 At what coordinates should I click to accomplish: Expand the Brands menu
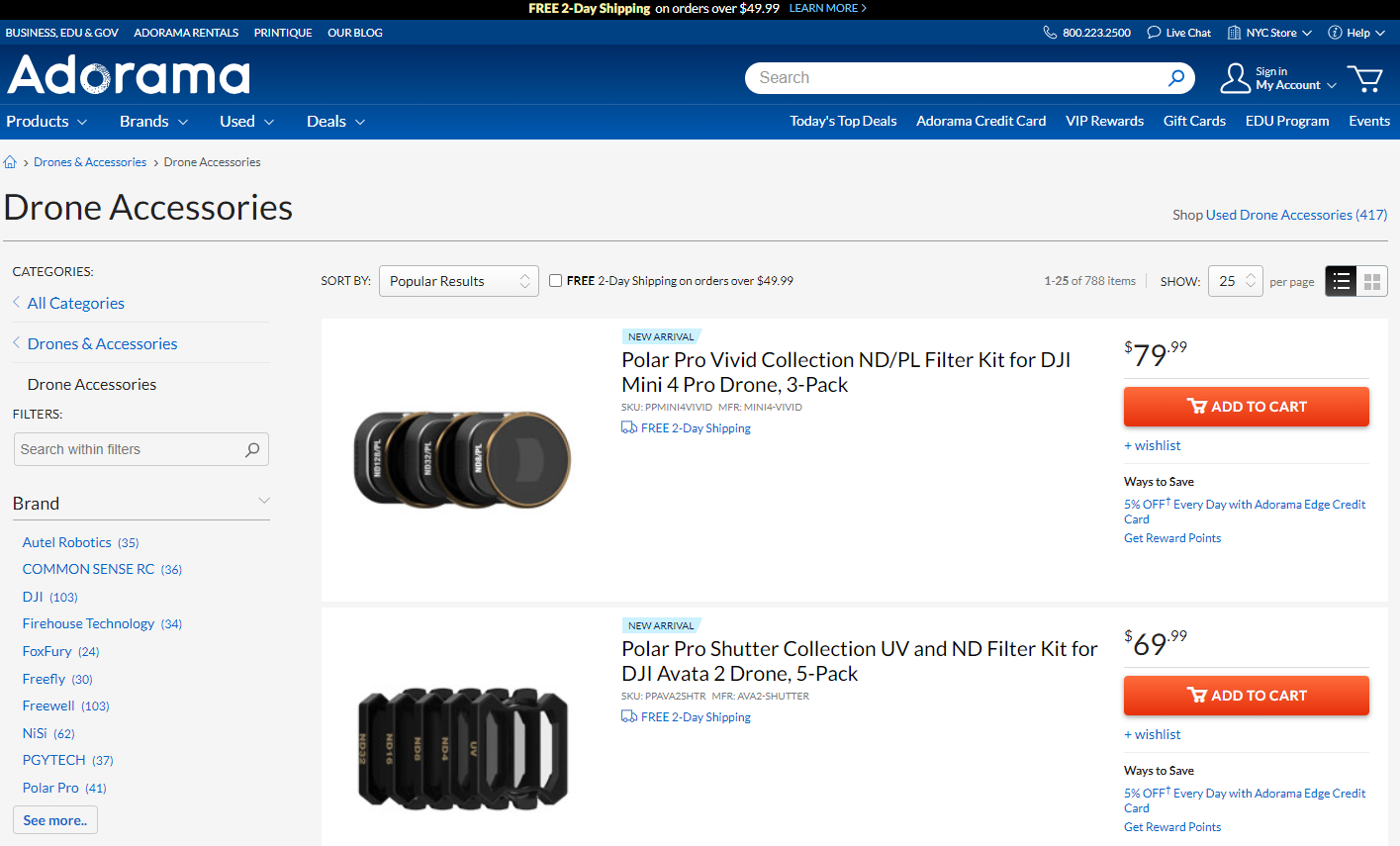click(153, 121)
